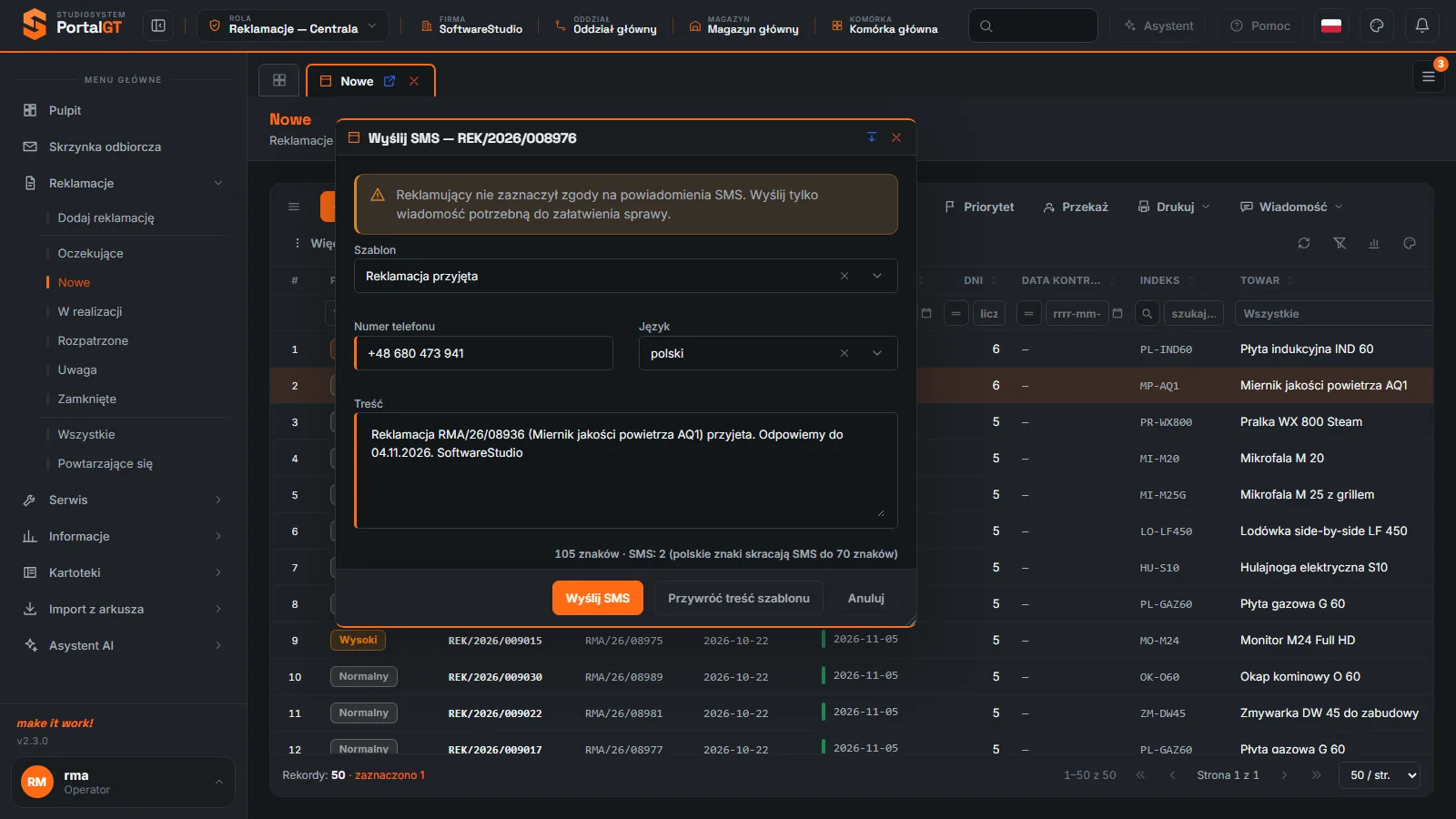The width and height of the screenshot is (1456, 819).
Task: Send the message with Wyślij SMS button
Action: point(598,598)
